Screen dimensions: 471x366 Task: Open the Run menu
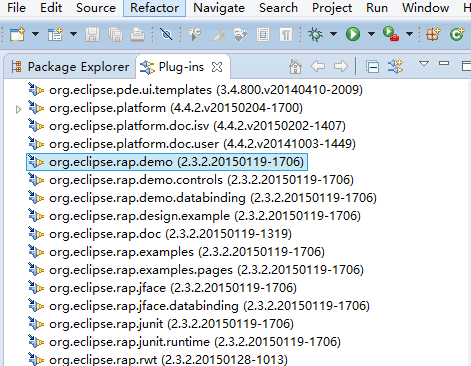point(377,8)
